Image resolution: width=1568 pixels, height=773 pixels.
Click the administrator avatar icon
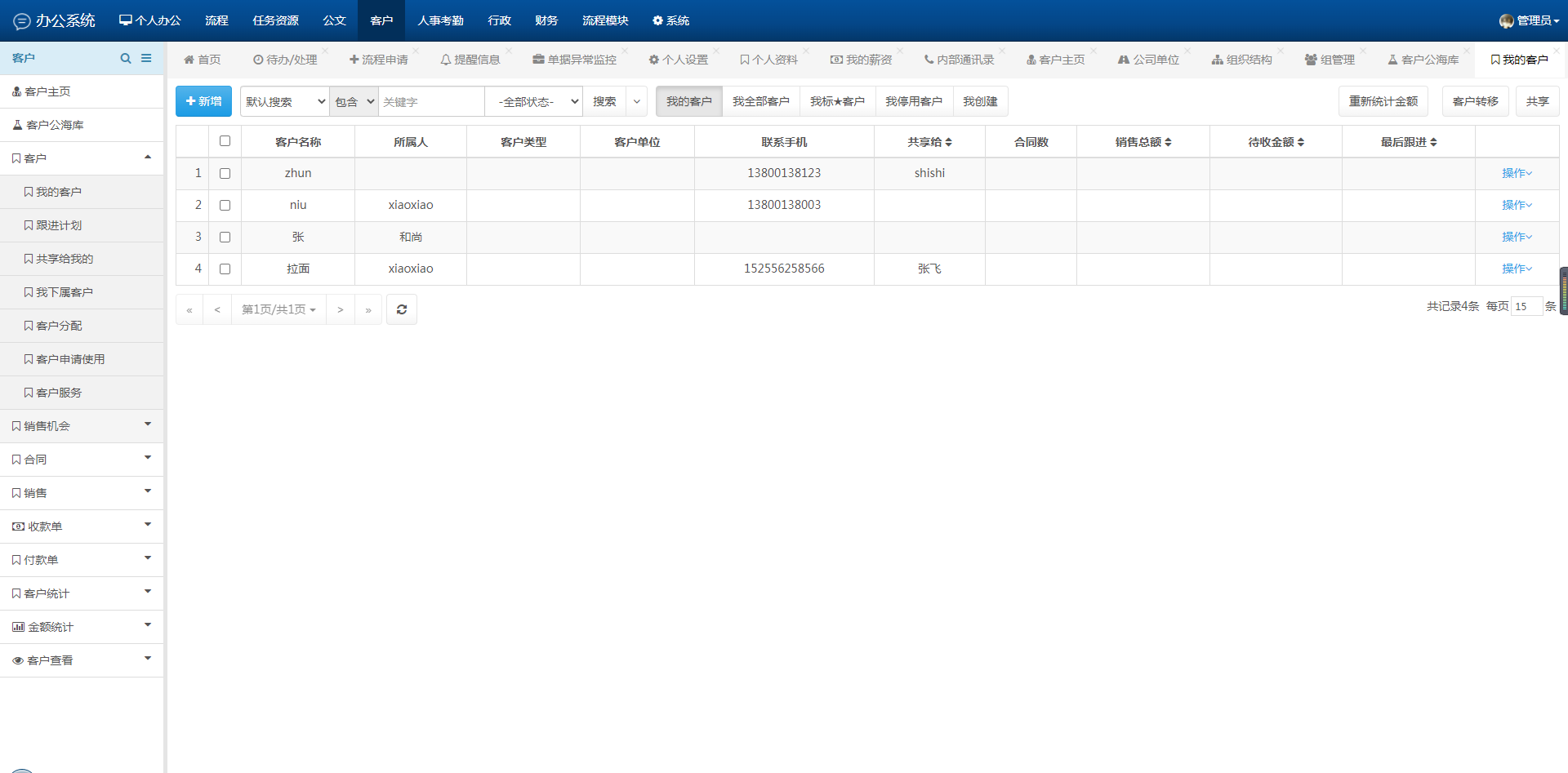point(1506,20)
